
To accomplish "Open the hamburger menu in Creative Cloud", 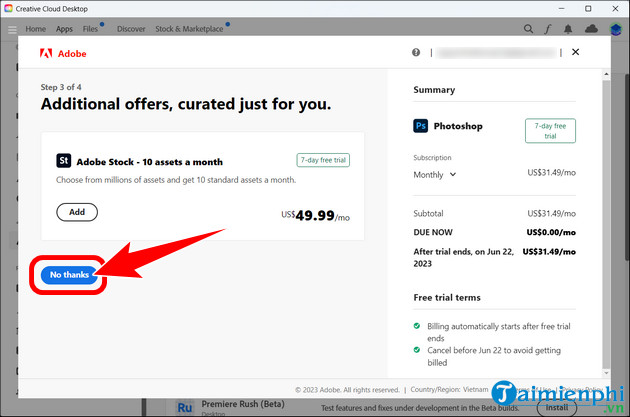I will (12, 29).
